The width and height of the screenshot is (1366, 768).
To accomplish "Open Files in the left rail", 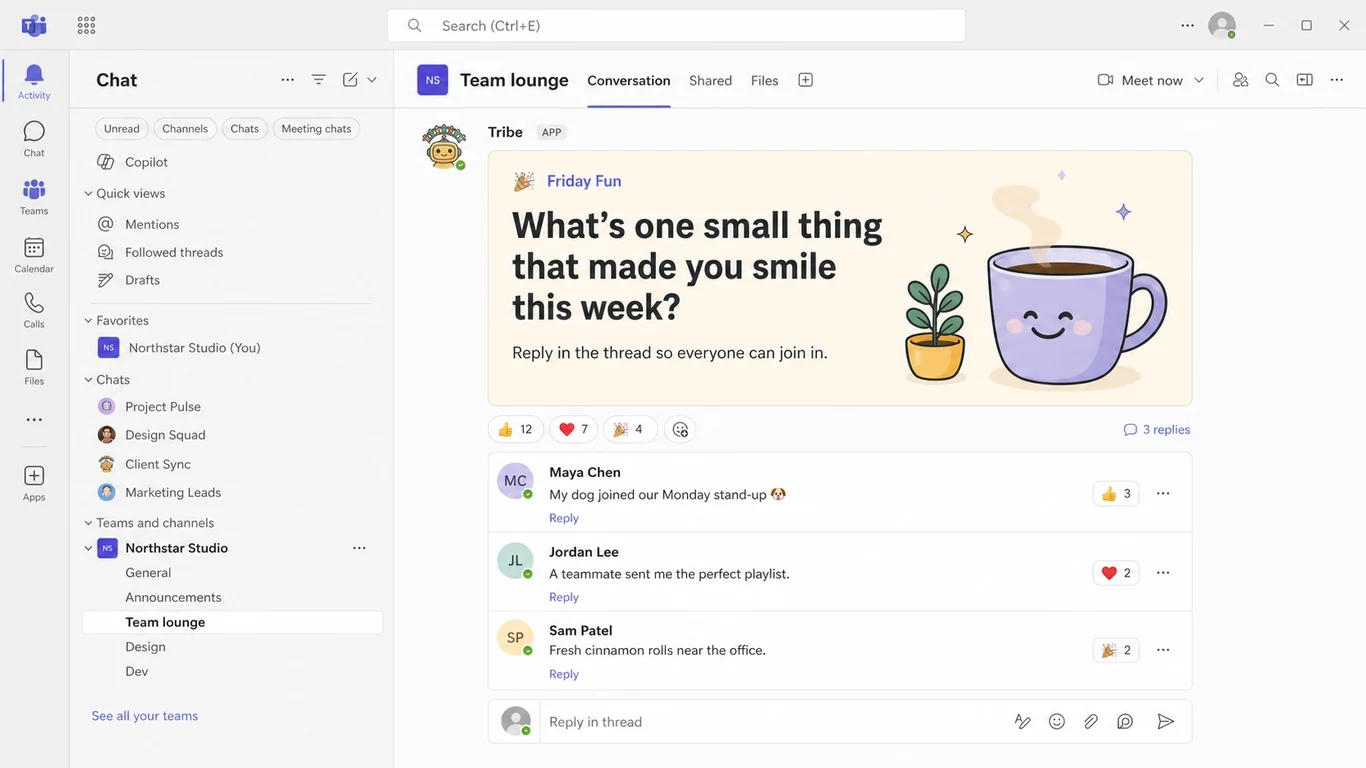I will pyautogui.click(x=34, y=367).
